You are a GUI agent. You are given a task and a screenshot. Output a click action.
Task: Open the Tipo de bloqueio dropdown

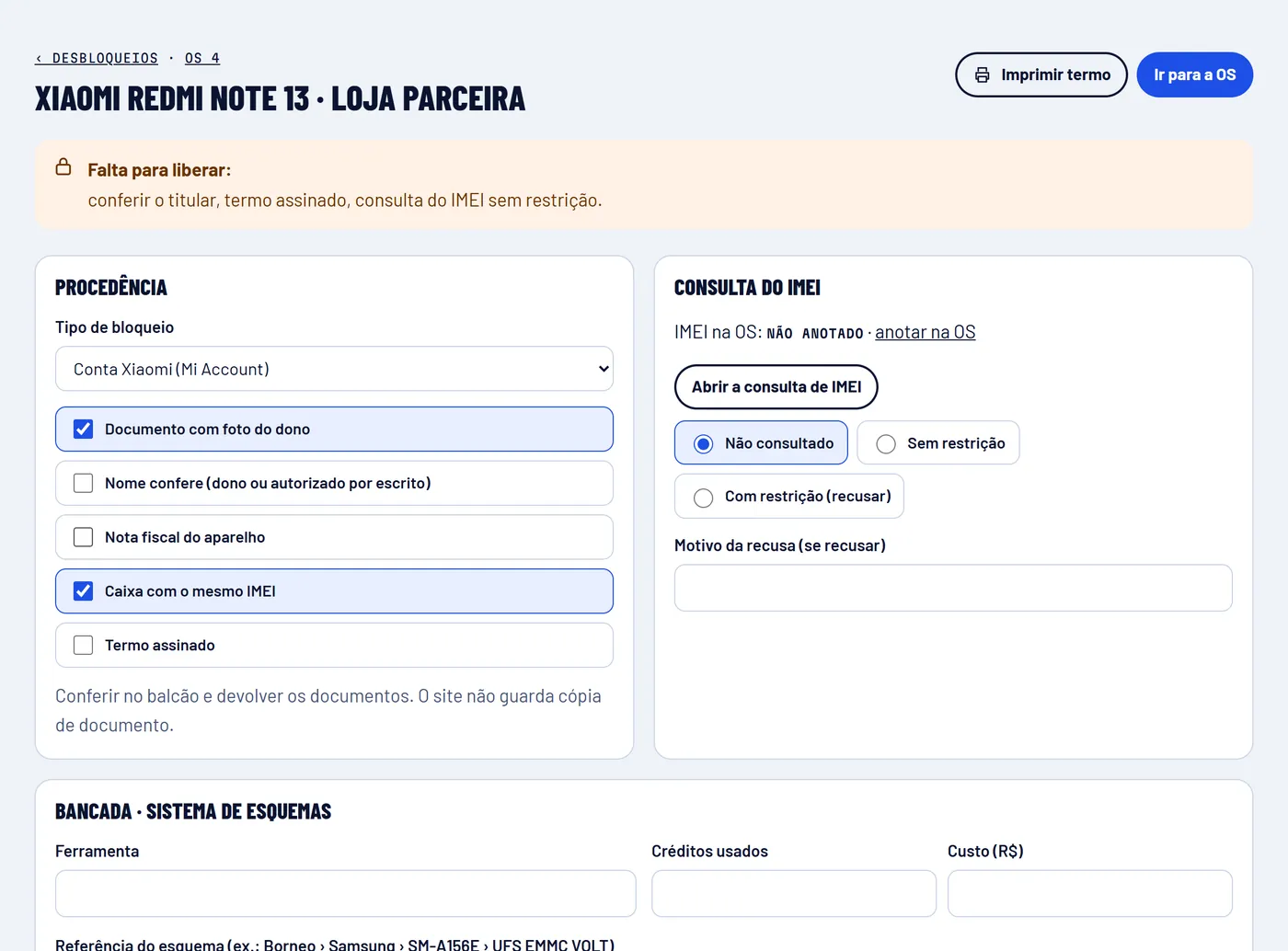click(x=334, y=369)
